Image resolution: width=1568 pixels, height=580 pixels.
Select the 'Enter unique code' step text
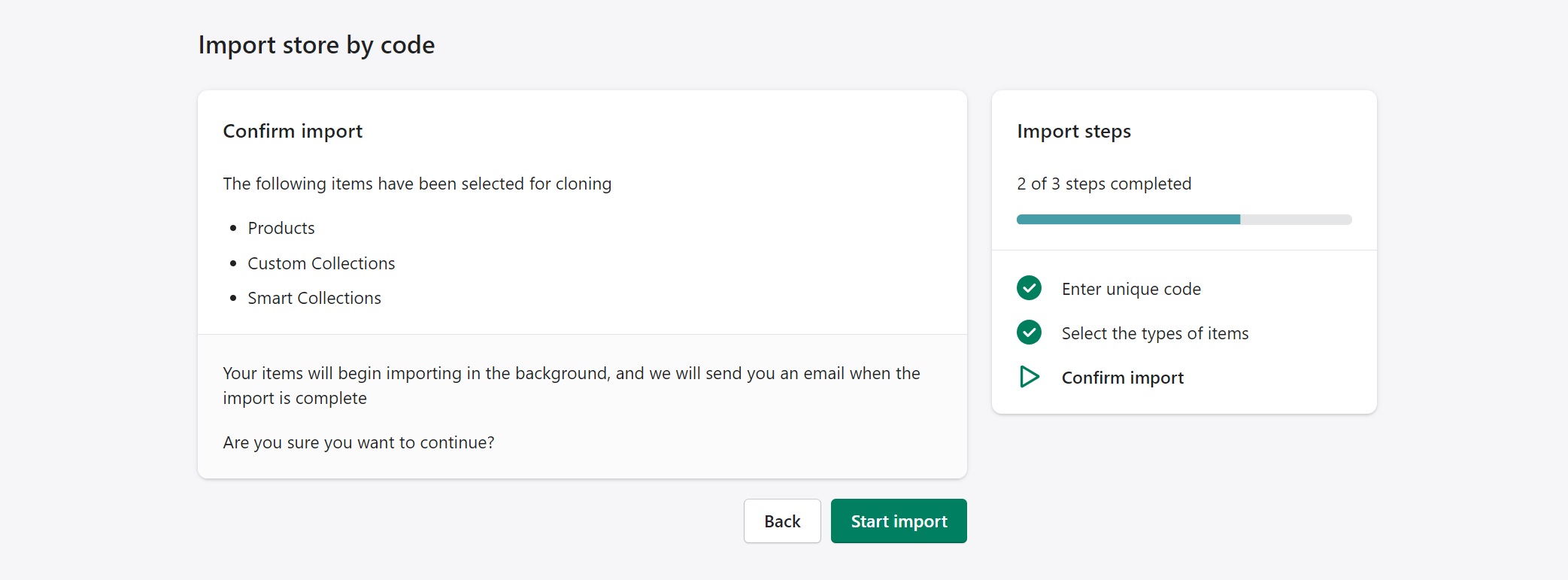tap(1131, 289)
